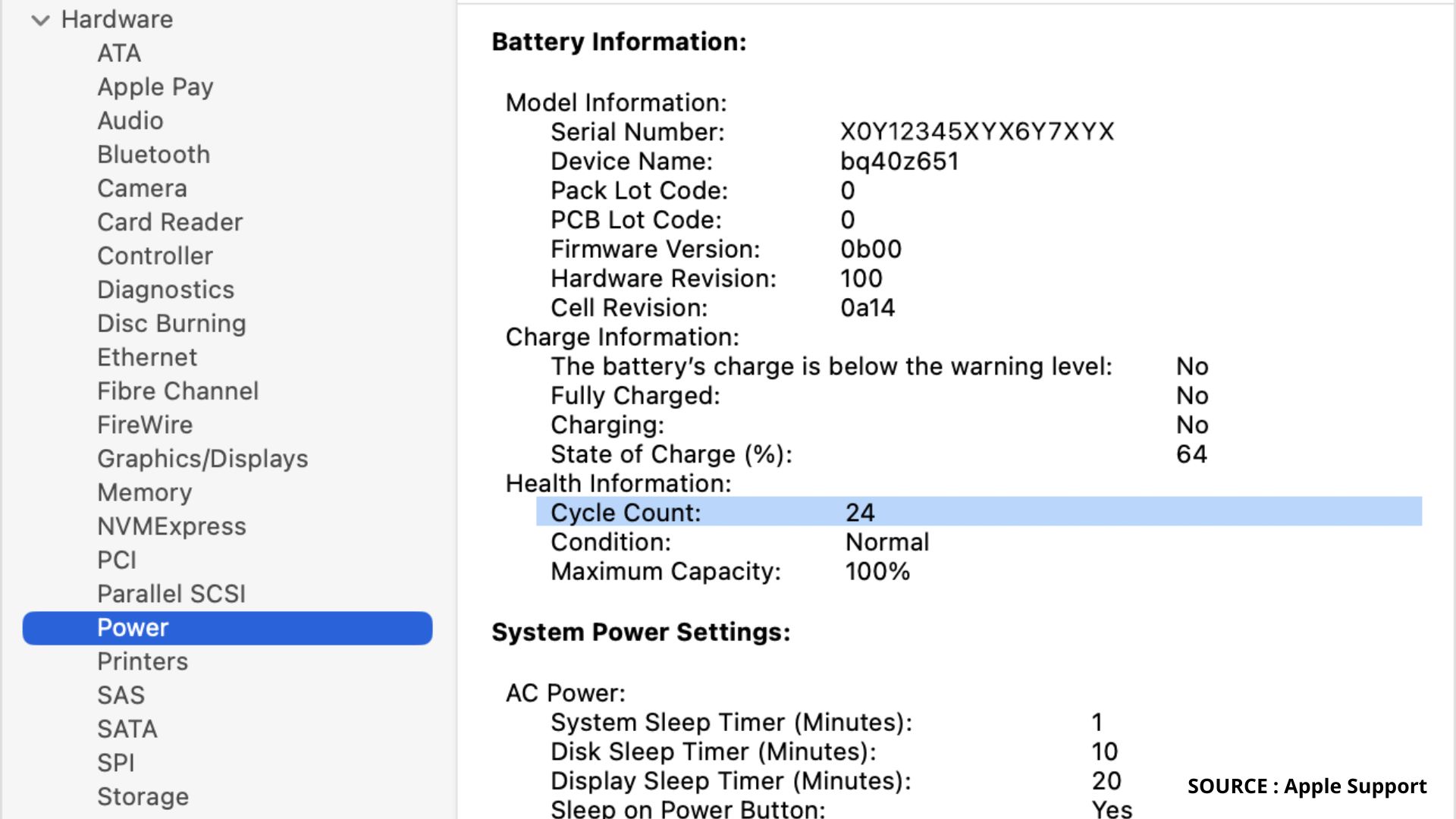Click the Battery Information heading
Viewport: 1456px width, 819px height.
click(619, 42)
